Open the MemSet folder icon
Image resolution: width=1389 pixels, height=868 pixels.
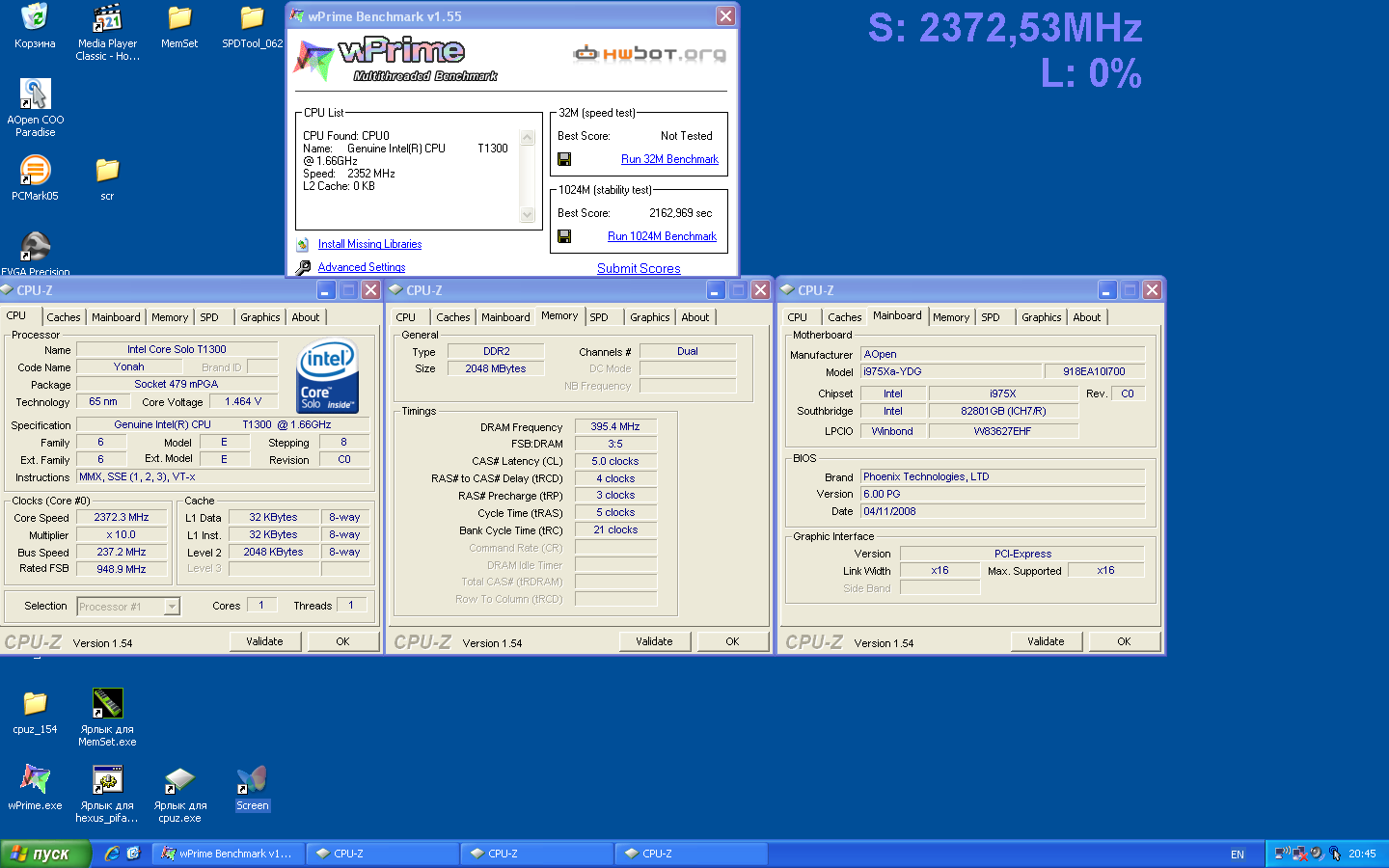click(179, 17)
